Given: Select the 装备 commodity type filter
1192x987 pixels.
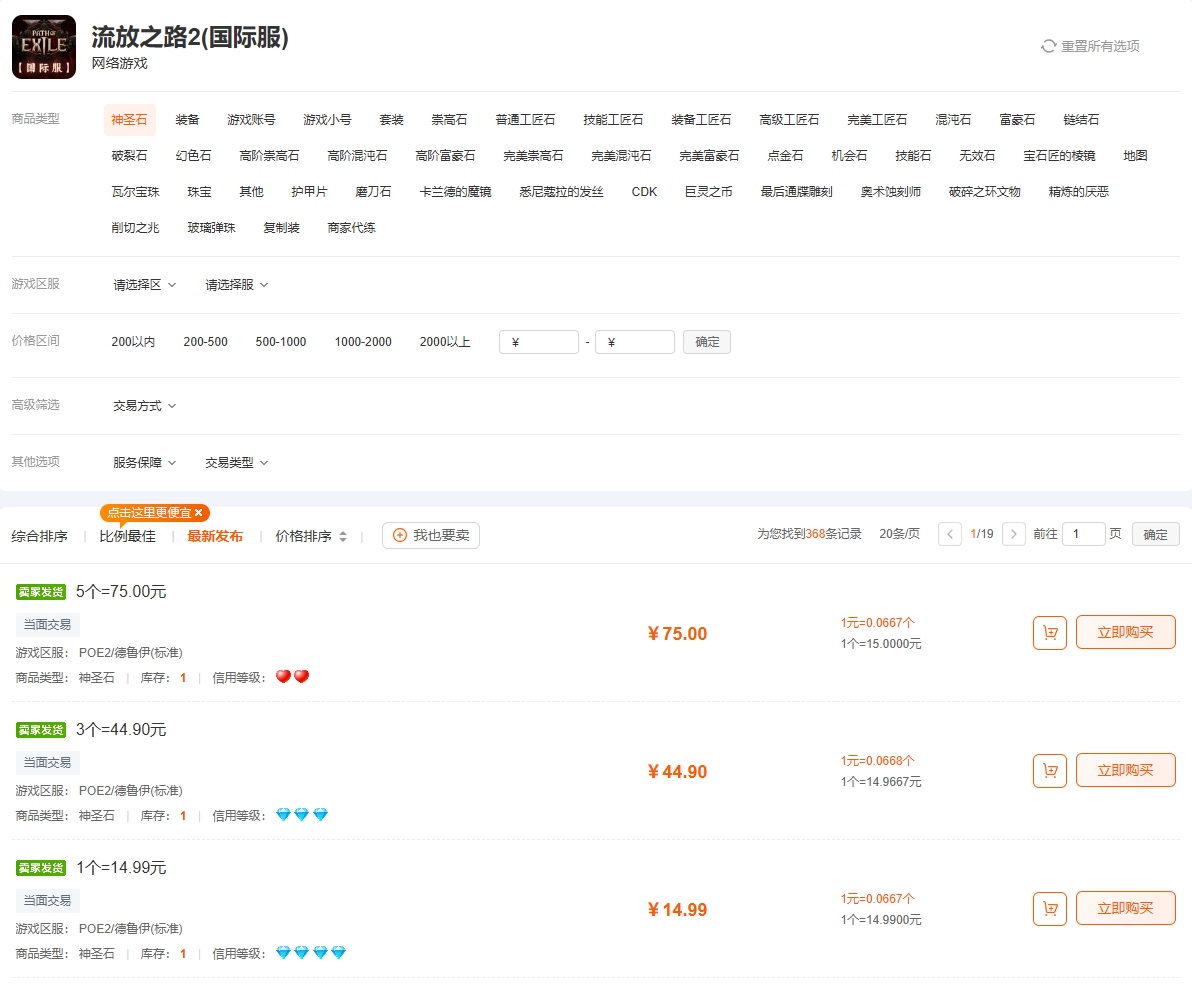Looking at the screenshot, I should coord(187,119).
